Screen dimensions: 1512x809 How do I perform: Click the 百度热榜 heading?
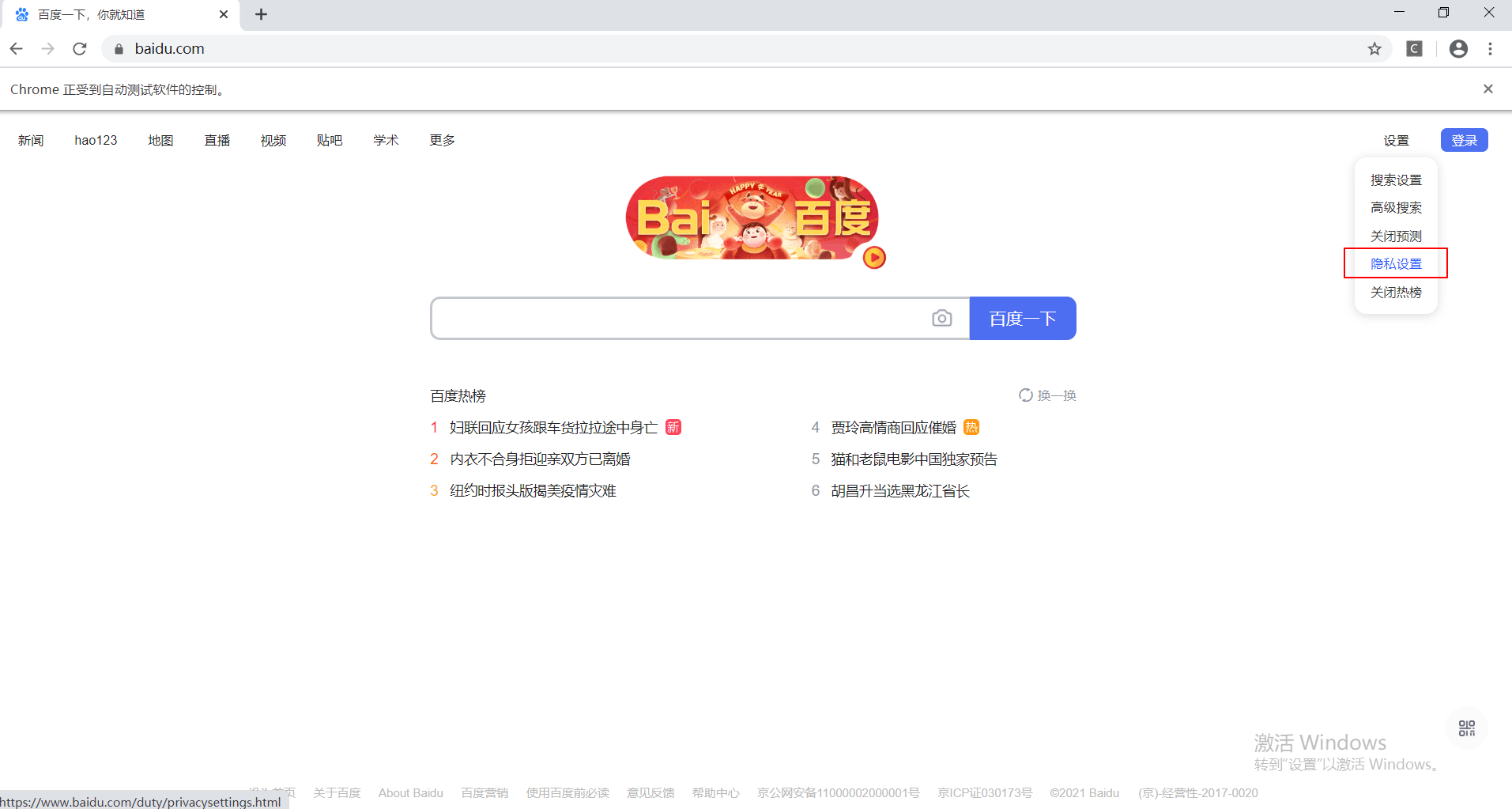coord(458,395)
